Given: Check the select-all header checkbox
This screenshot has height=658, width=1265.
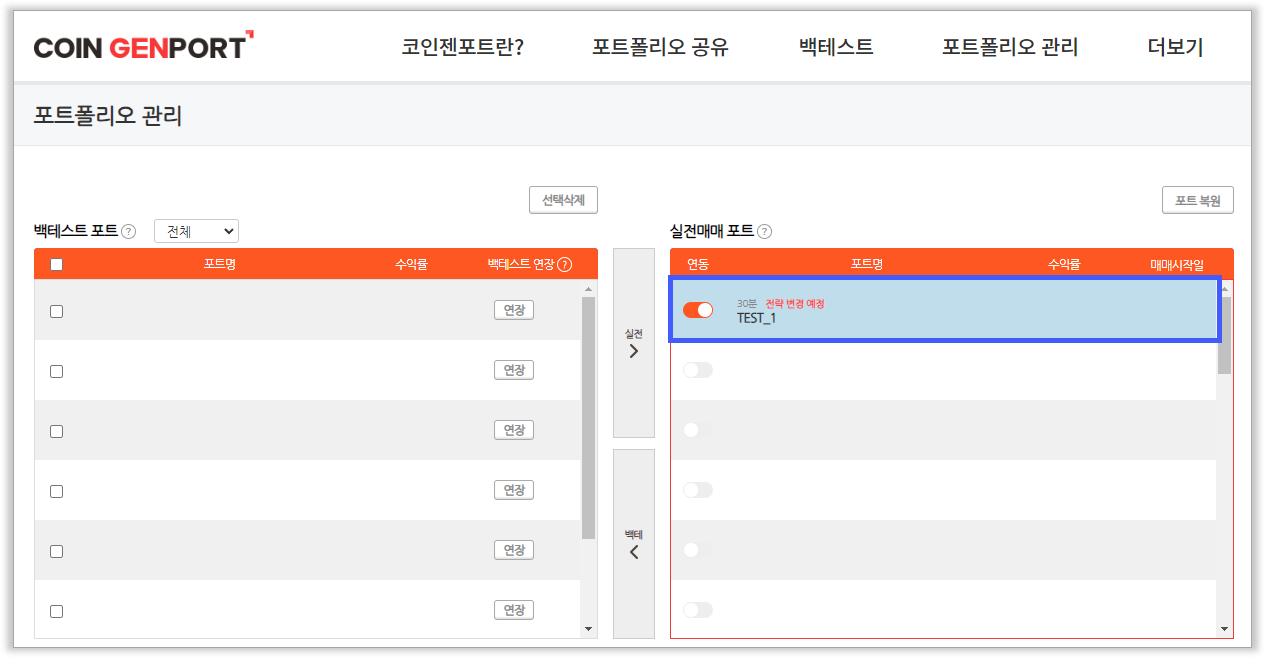Looking at the screenshot, I should (x=56, y=265).
